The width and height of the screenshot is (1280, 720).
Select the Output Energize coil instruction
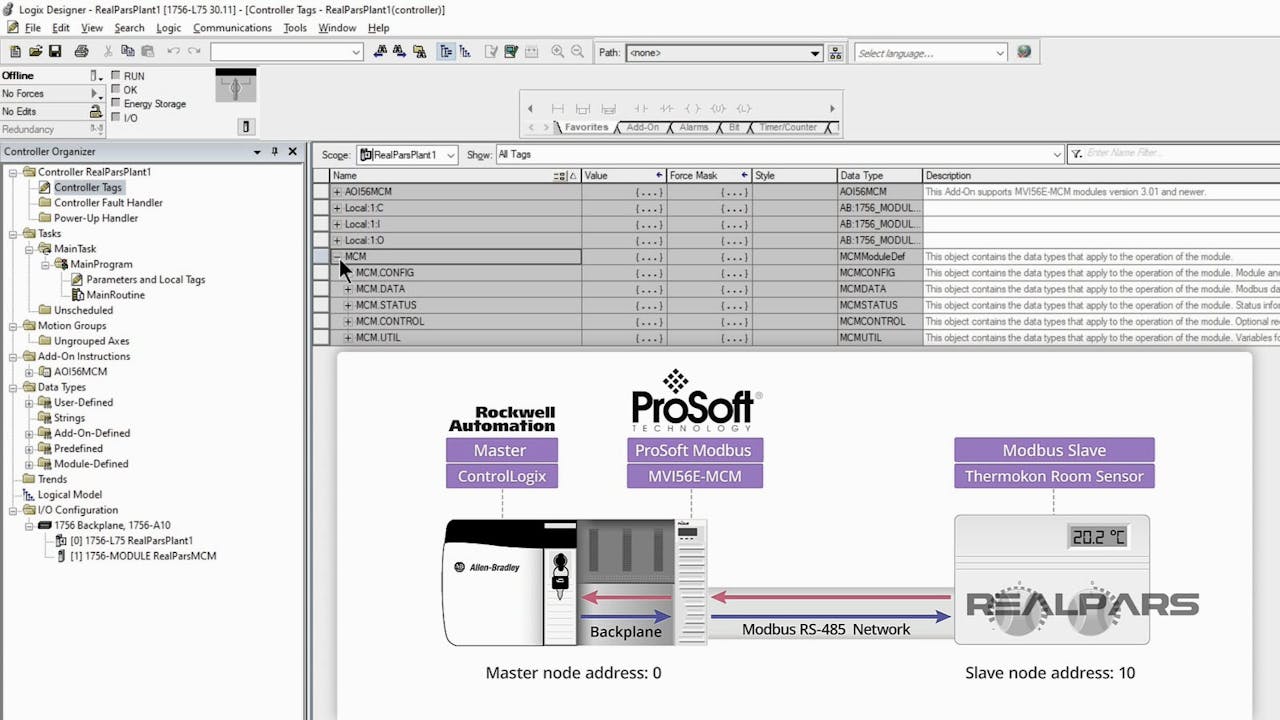click(690, 108)
